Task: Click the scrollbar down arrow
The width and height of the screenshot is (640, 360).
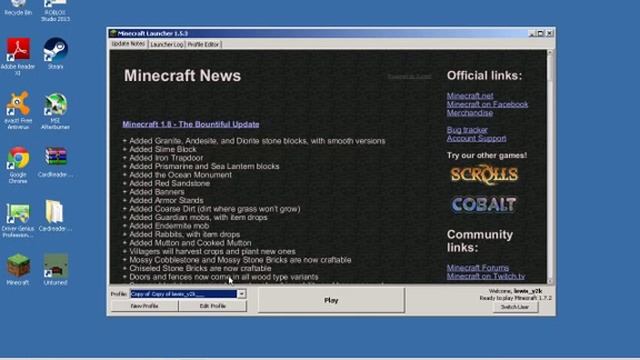Action: click(550, 281)
